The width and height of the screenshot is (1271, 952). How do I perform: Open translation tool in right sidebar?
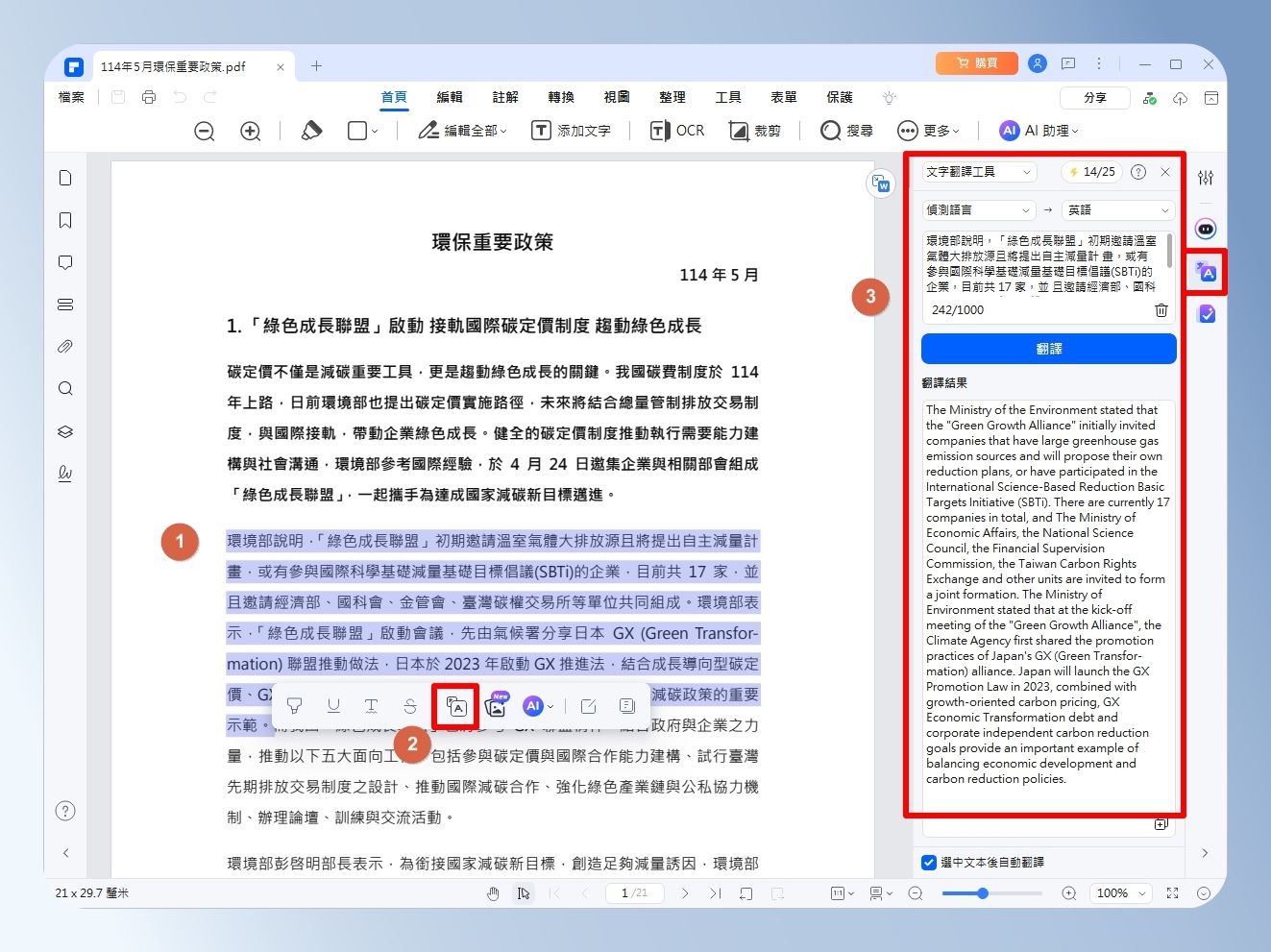pos(1207,273)
